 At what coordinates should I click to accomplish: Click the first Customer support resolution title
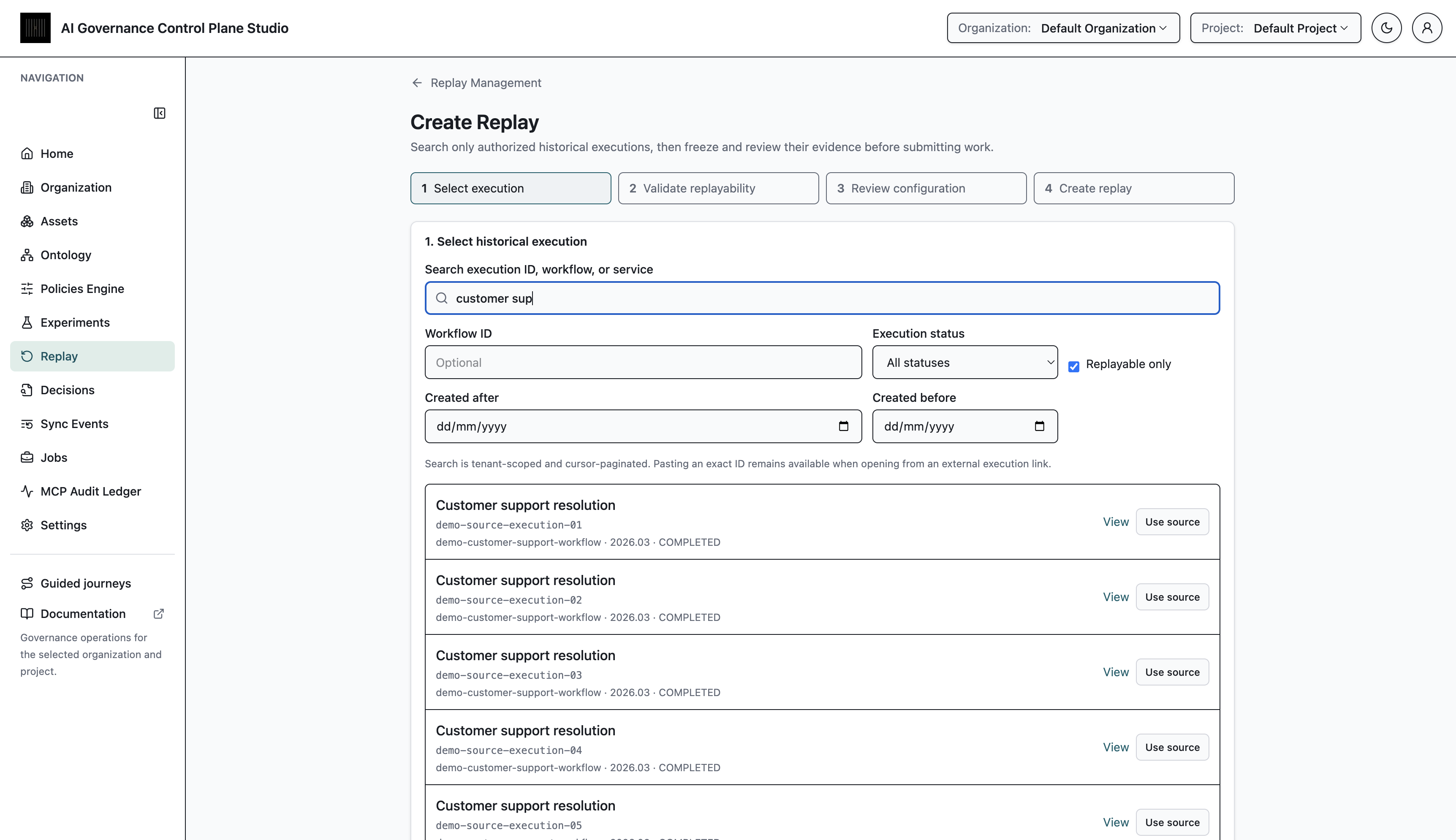tap(525, 505)
